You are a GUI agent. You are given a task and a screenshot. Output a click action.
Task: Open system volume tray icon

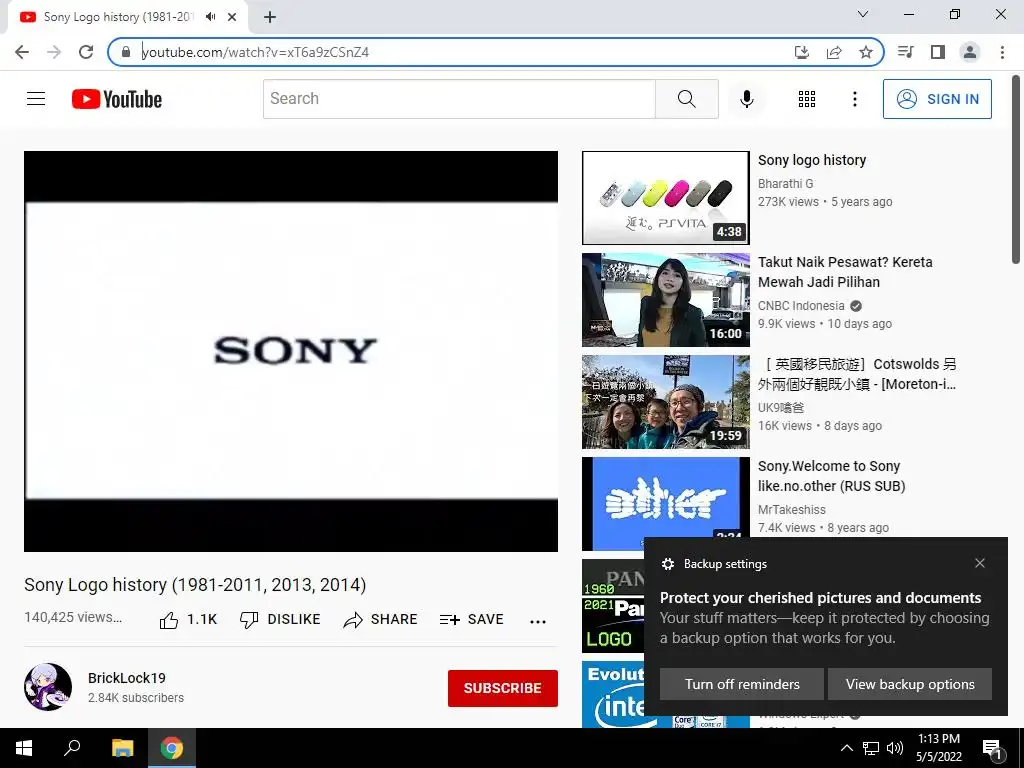895,748
